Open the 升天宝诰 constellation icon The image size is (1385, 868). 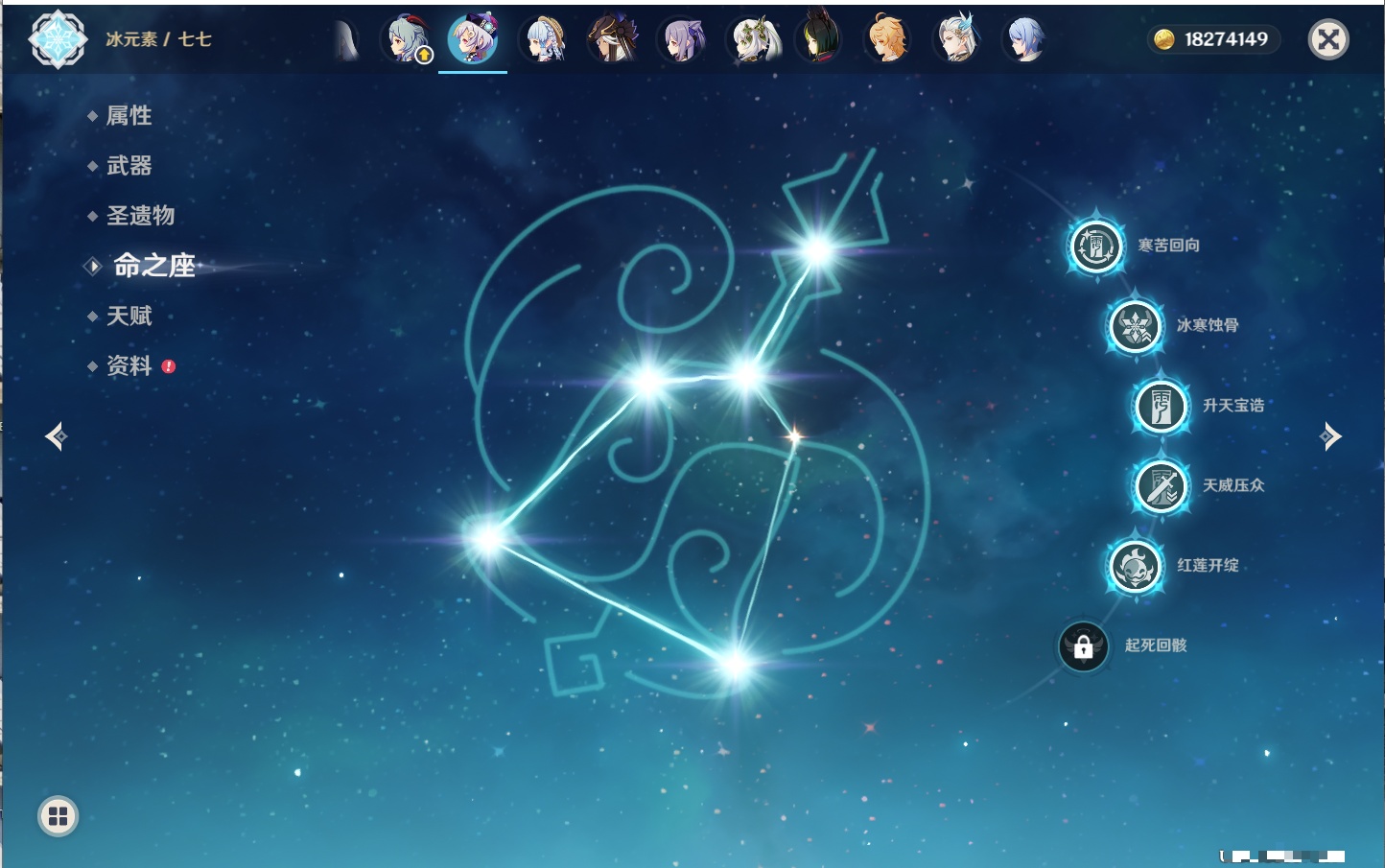click(1161, 406)
